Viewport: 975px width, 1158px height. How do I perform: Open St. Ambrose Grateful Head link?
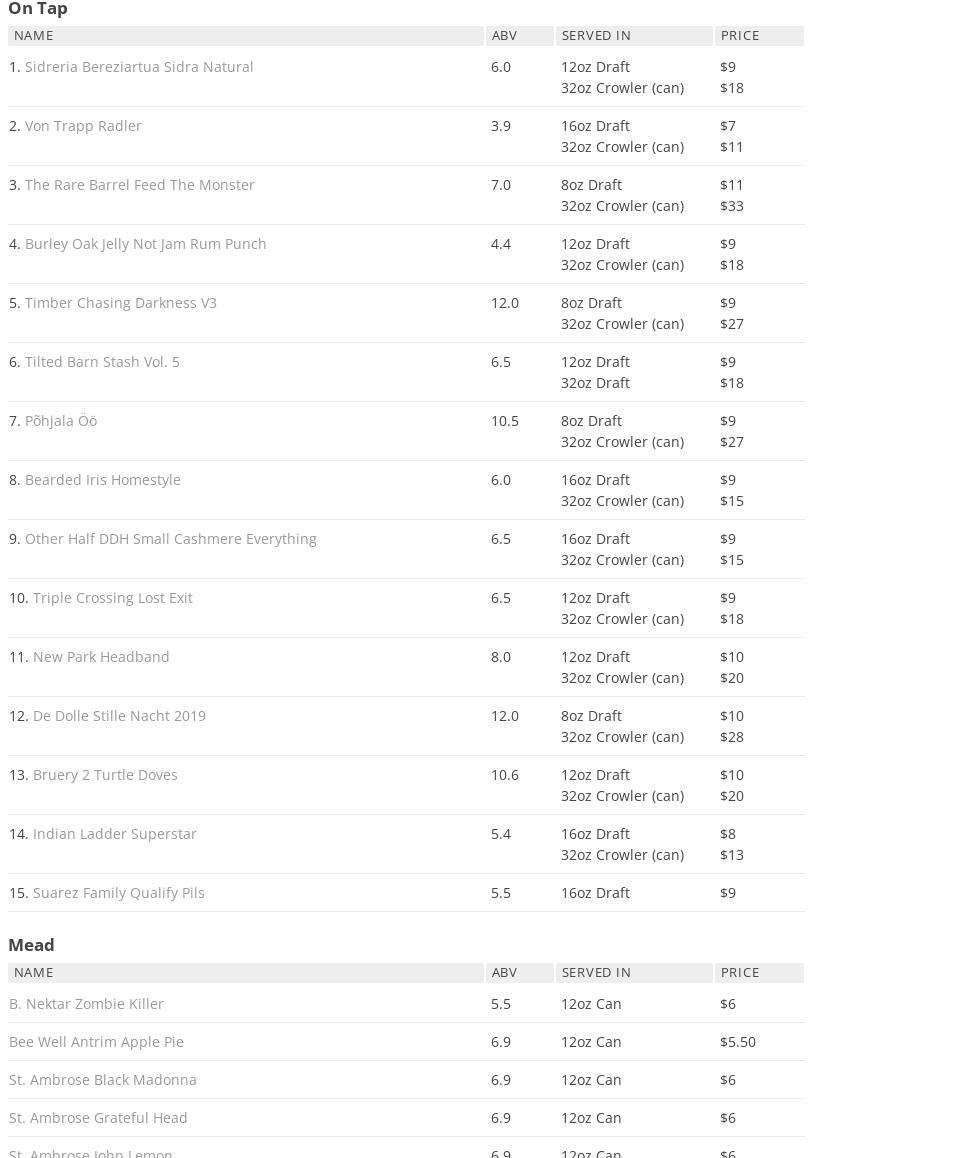click(98, 1118)
